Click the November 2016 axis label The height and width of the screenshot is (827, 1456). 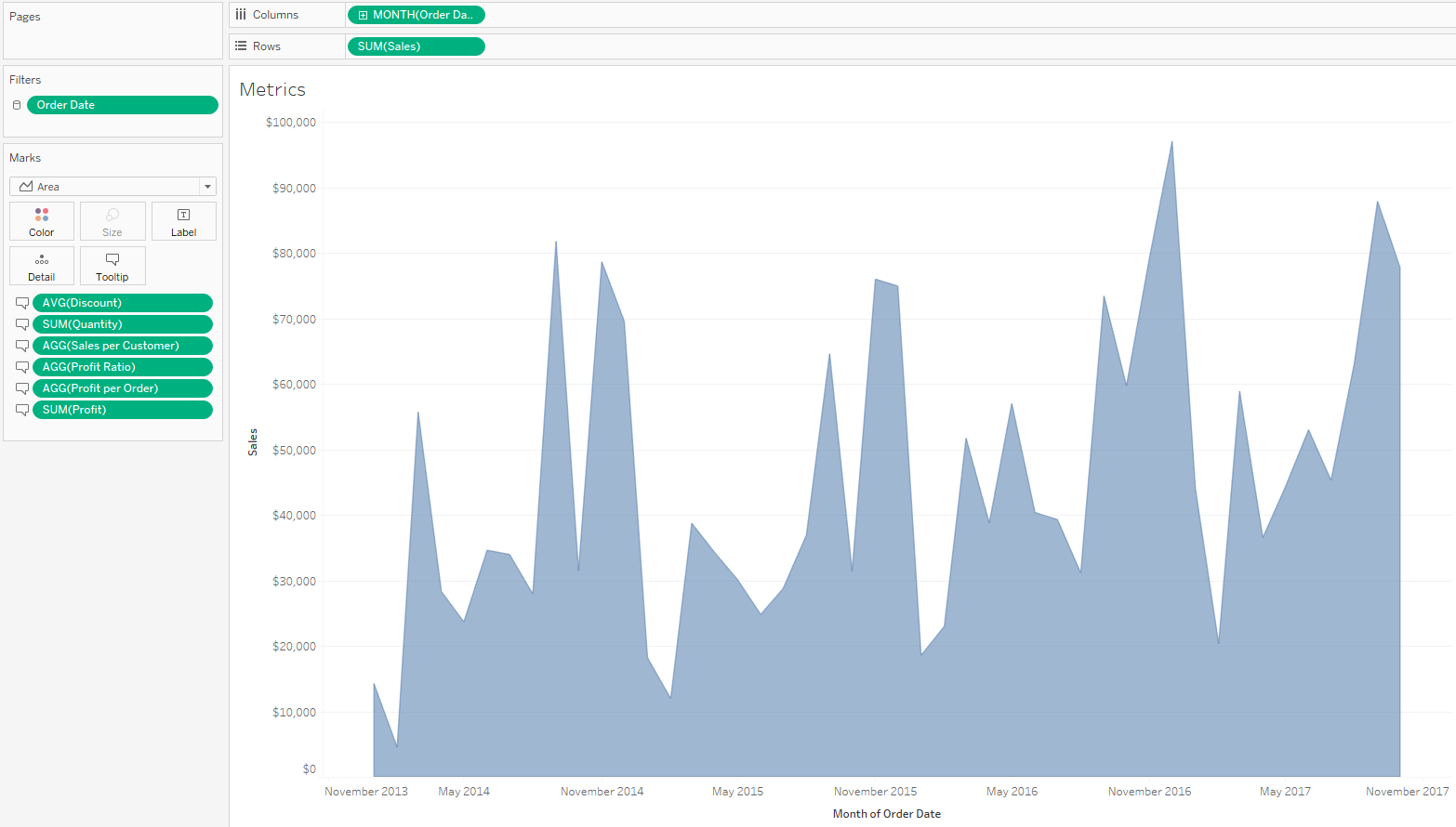pyautogui.click(x=1150, y=792)
